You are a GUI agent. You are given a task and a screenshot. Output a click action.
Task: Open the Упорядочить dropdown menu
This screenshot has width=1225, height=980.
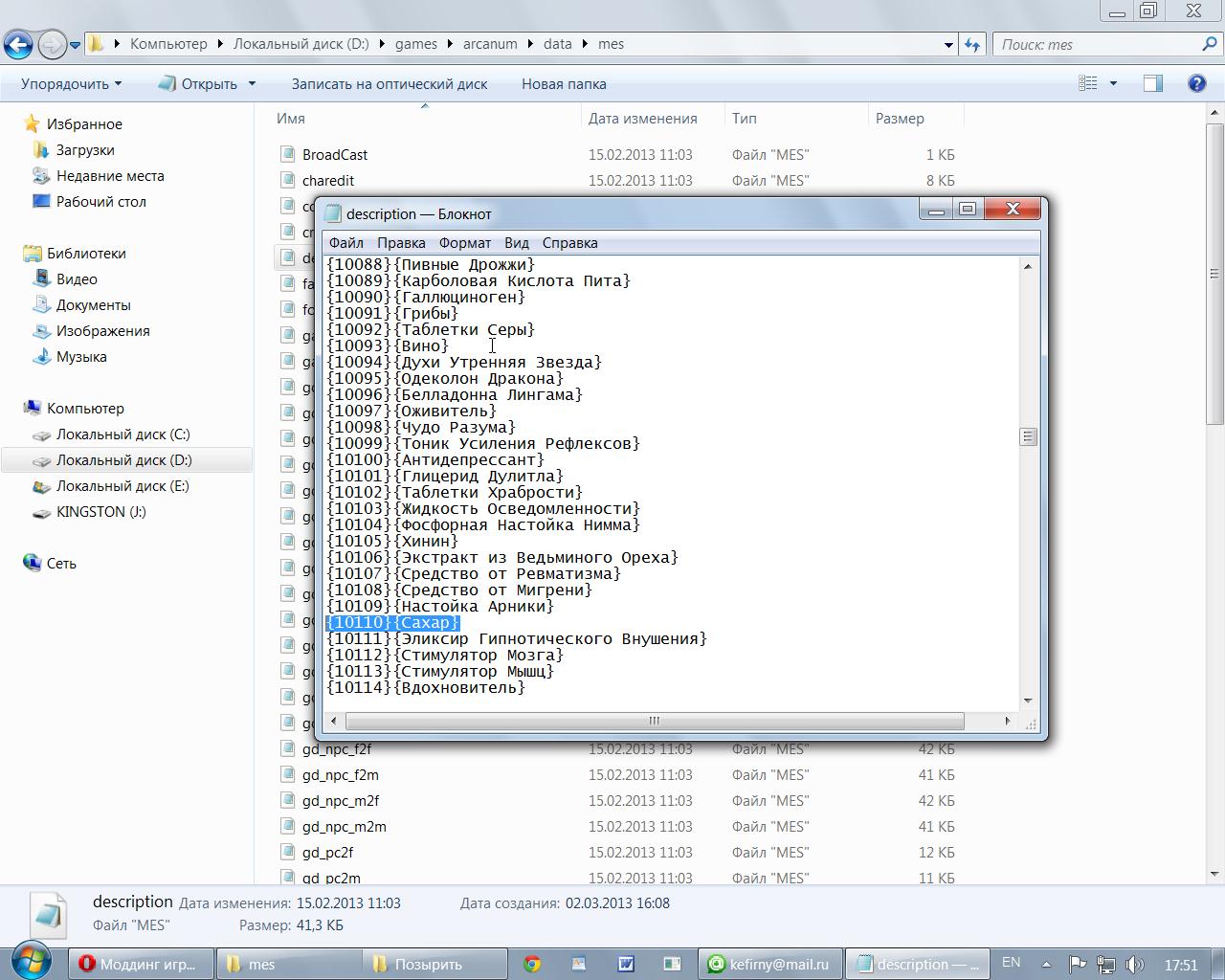point(72,84)
